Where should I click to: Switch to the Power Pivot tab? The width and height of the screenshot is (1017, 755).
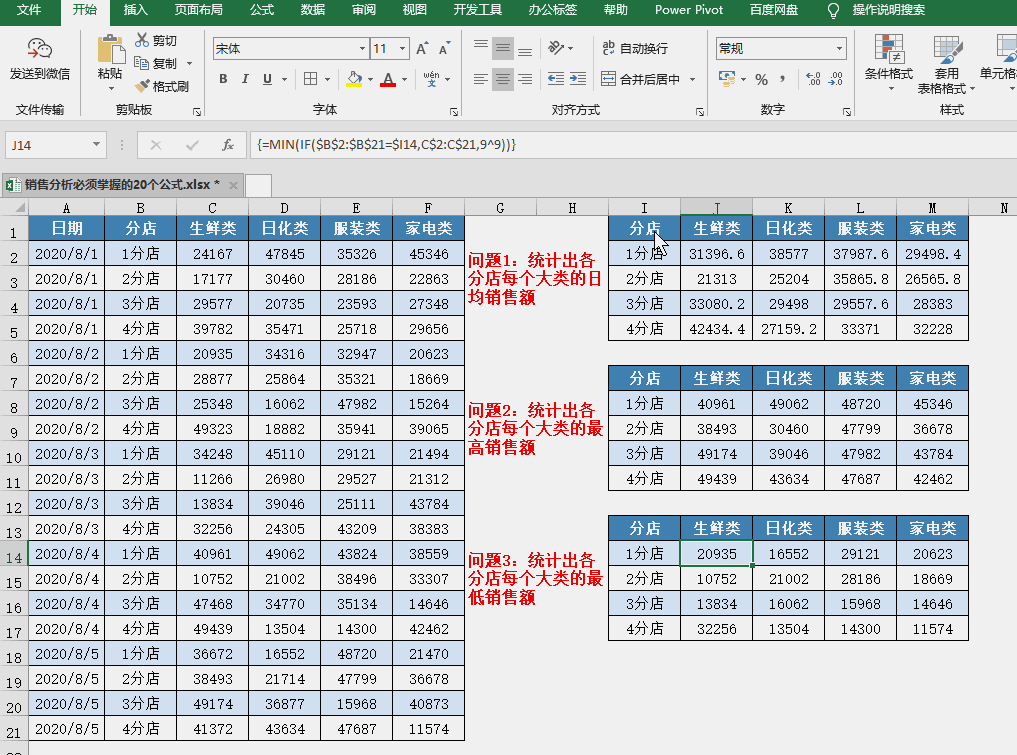tap(689, 10)
